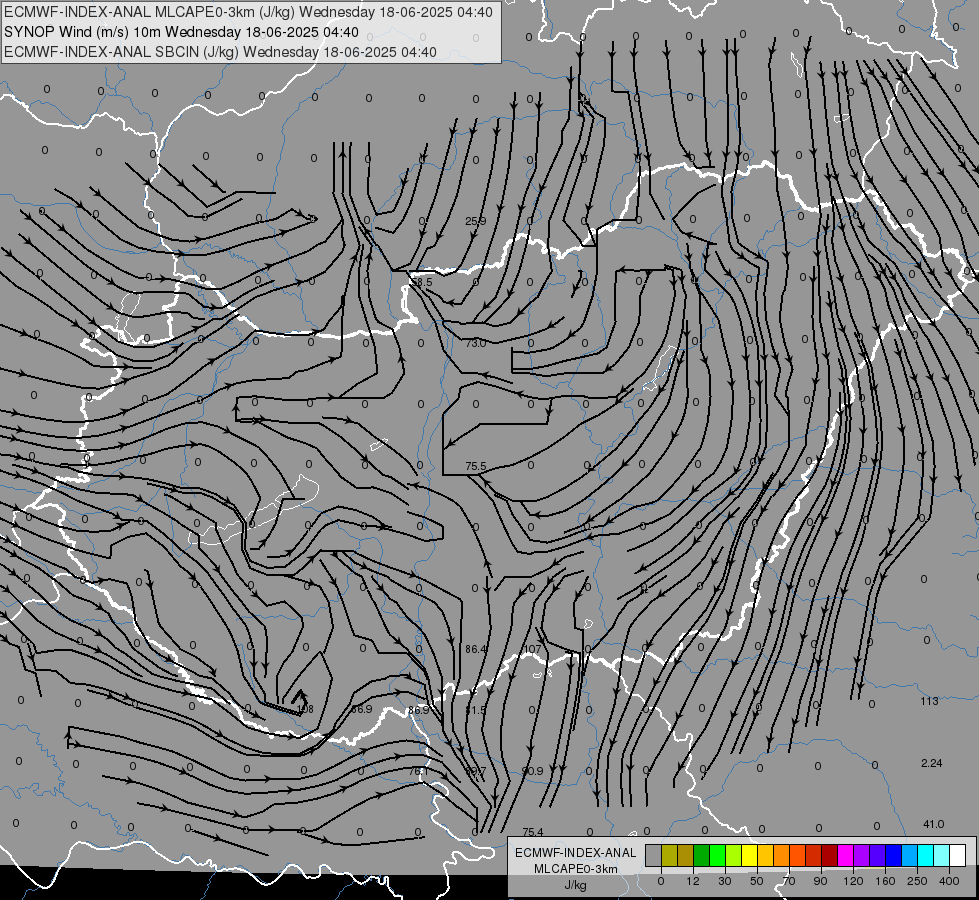Pick the pure yellow legend swatch
The image size is (979, 900).
749,855
